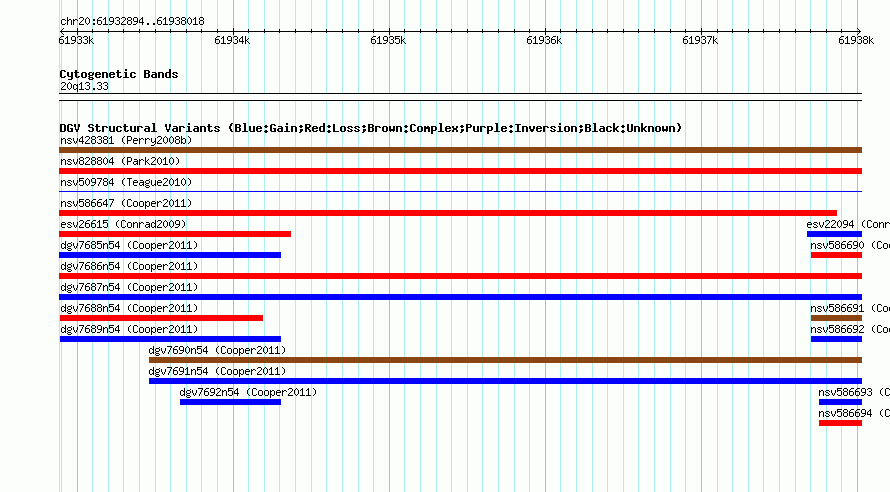The height and width of the screenshot is (492, 890).
Task: Open the nsv586647 (Cooper2011) red bar
Action: click(x=448, y=213)
